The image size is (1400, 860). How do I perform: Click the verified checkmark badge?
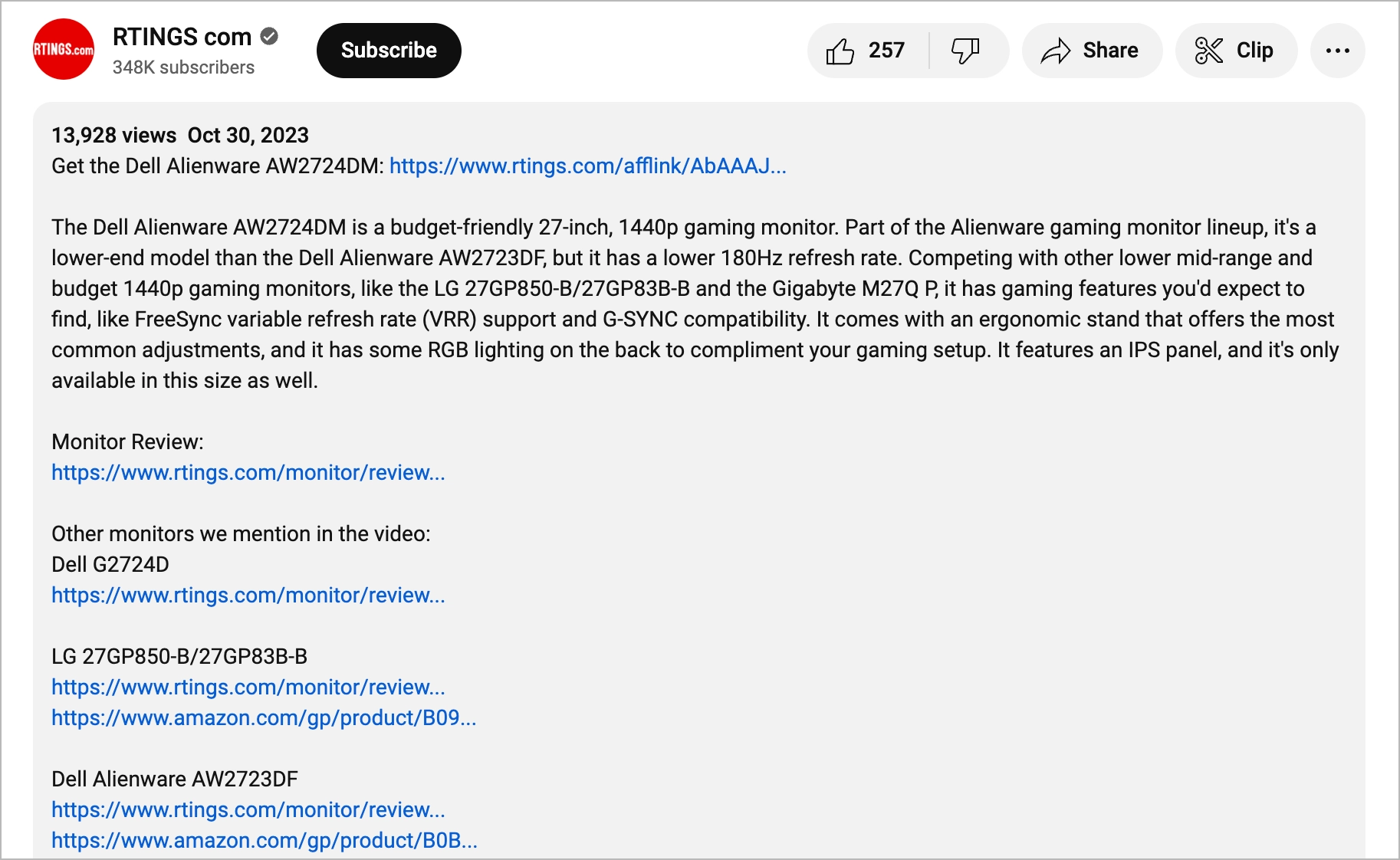(x=270, y=35)
